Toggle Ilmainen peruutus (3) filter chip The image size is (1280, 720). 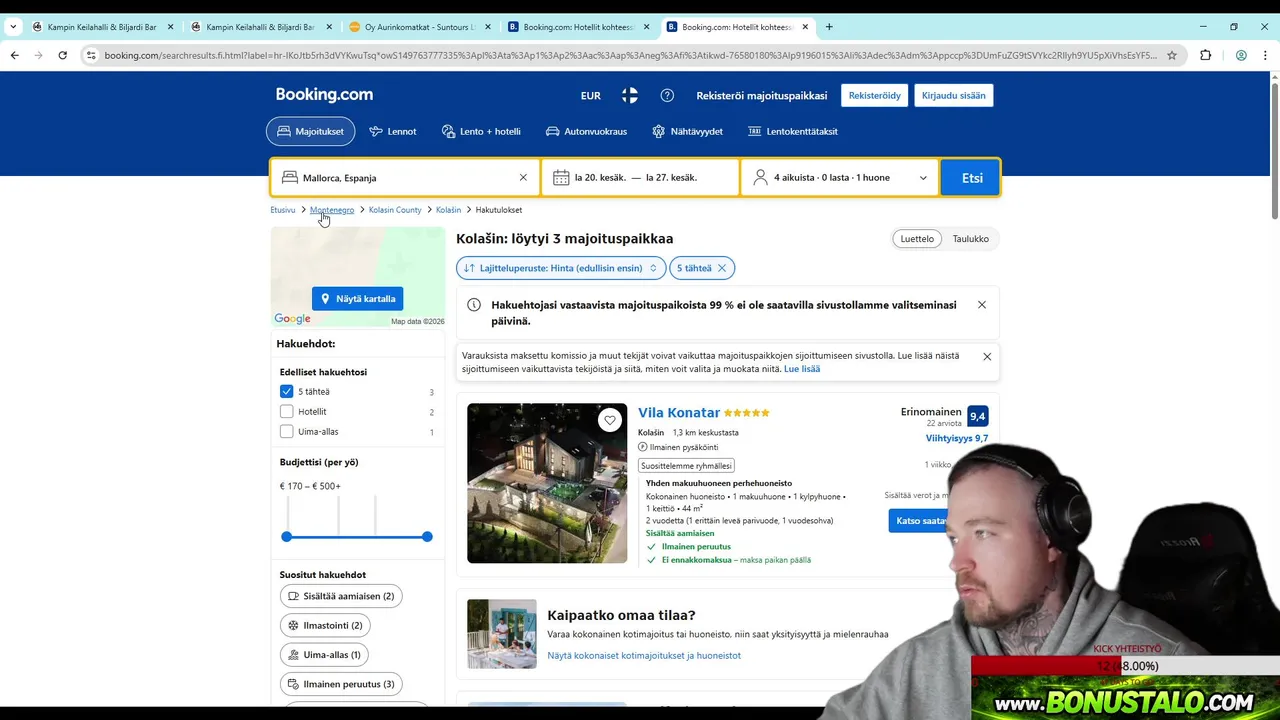[x=341, y=684]
